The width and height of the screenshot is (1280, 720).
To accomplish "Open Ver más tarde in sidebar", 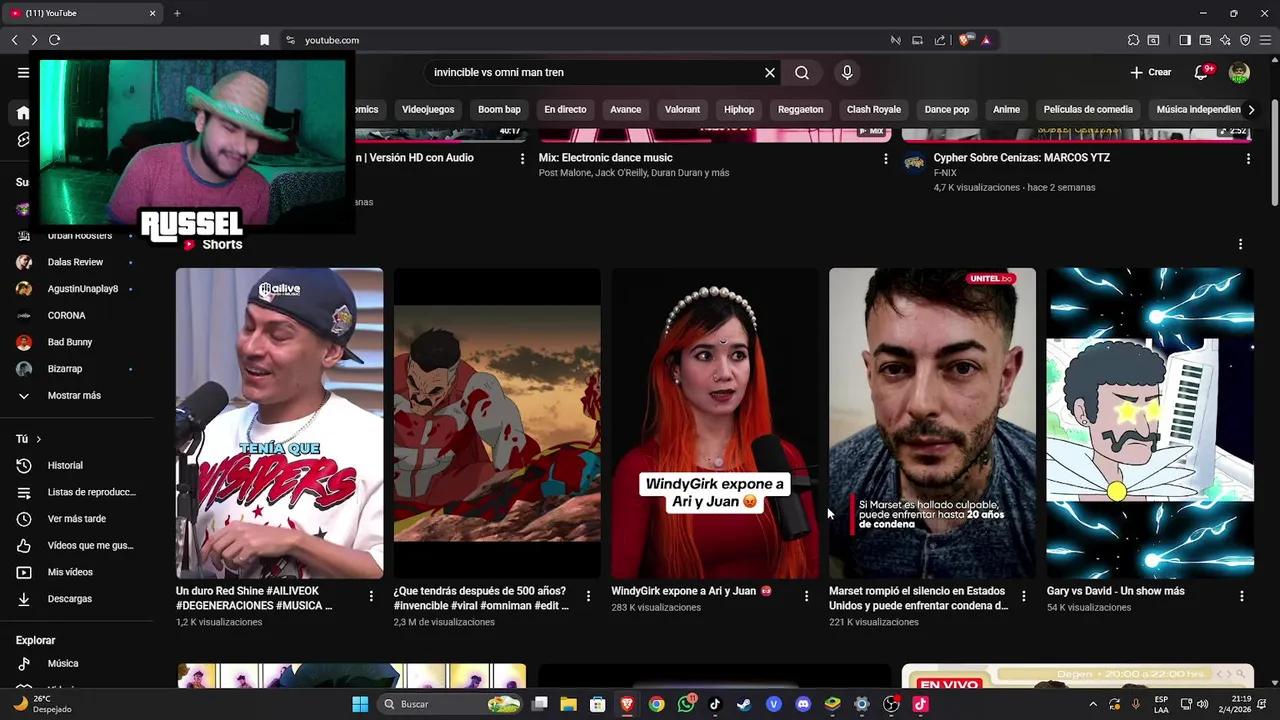I will tap(74, 518).
